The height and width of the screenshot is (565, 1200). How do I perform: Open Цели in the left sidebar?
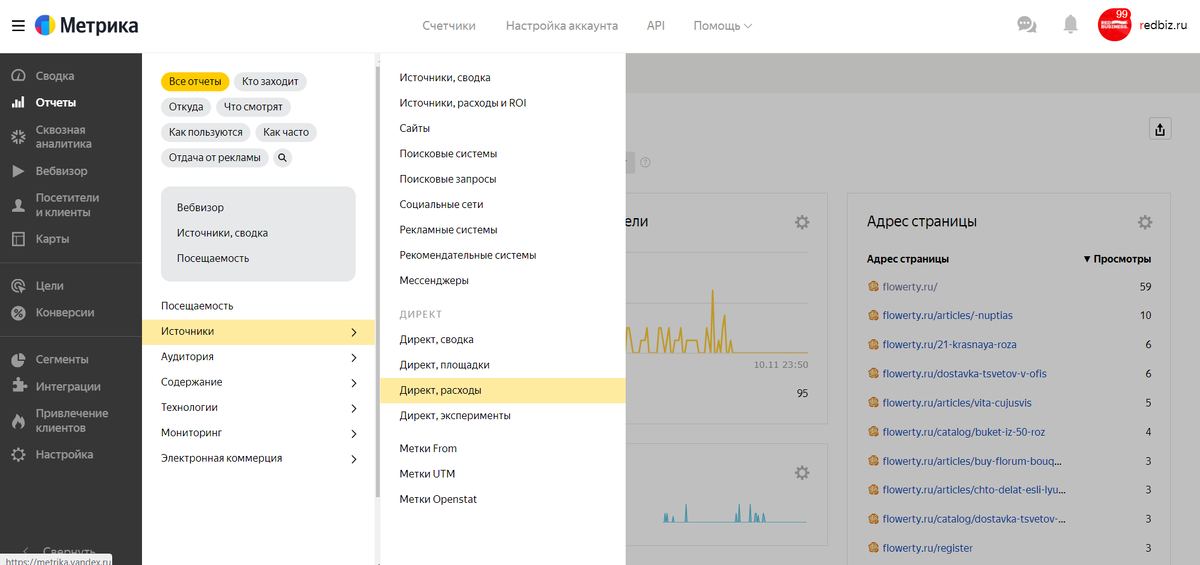pos(49,286)
